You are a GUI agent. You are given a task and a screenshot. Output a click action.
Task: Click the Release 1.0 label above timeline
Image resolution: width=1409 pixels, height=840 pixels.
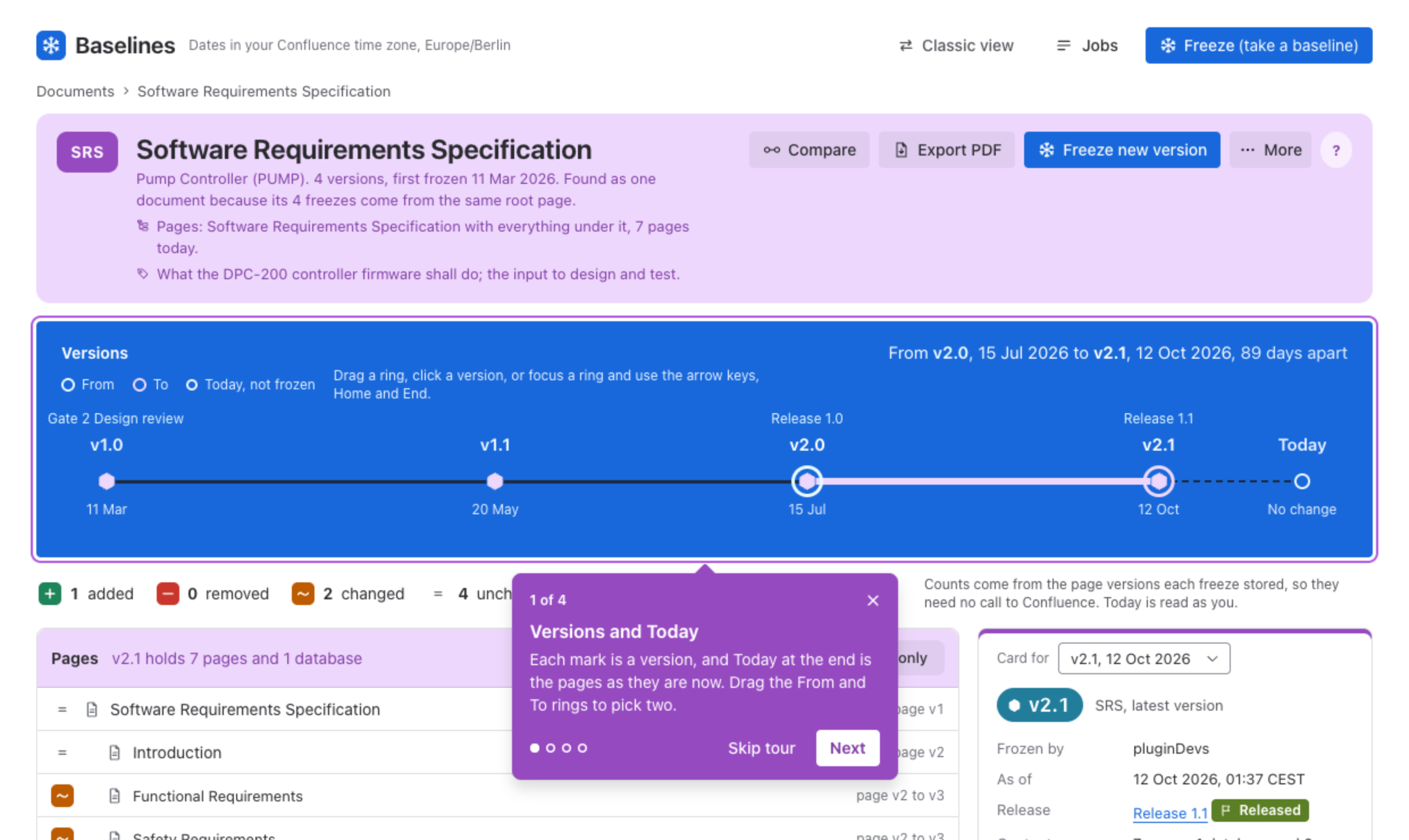pos(807,419)
